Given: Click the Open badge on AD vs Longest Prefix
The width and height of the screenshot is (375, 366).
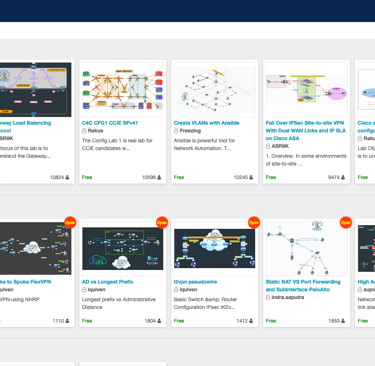Looking at the screenshot, I should 162,223.
